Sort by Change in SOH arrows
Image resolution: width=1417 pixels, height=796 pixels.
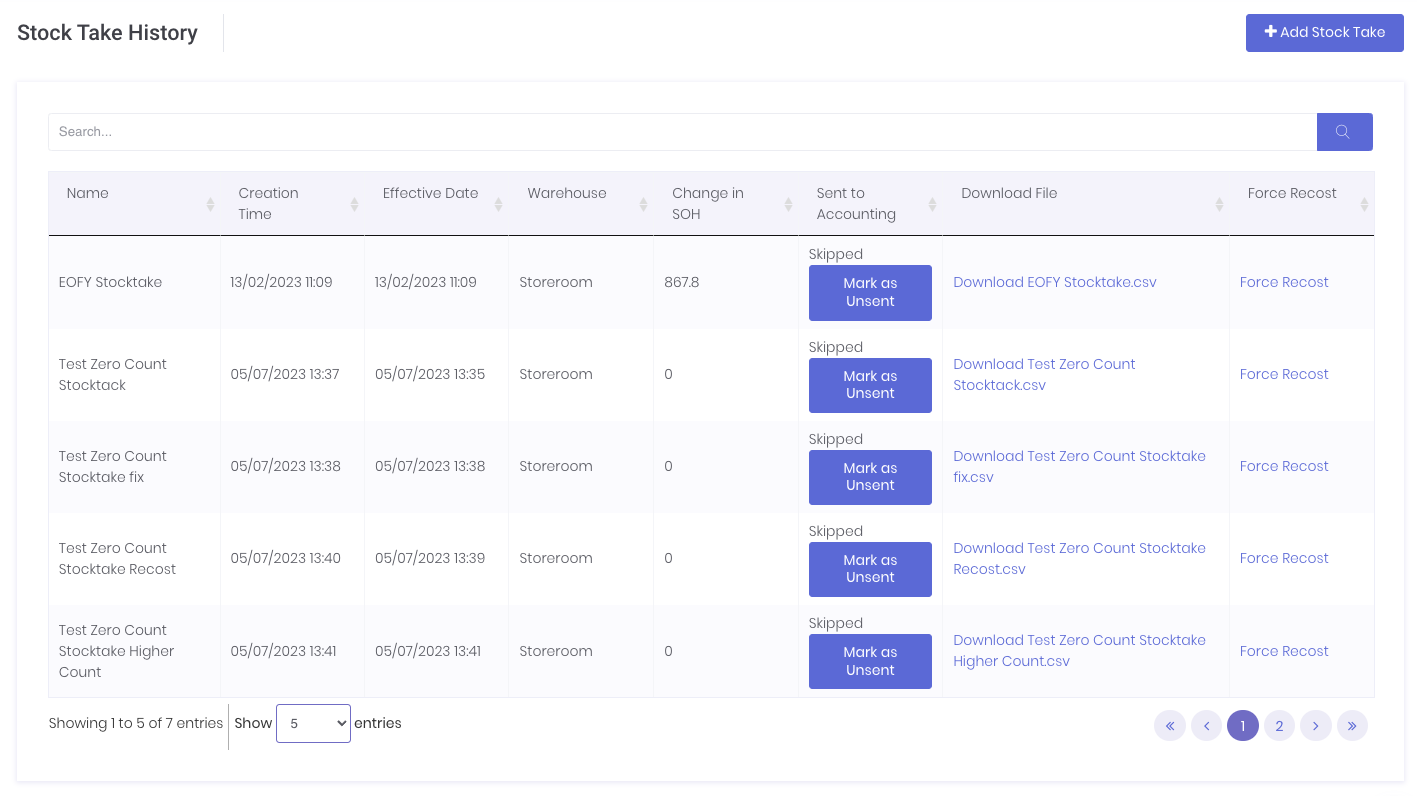pyautogui.click(x=788, y=204)
